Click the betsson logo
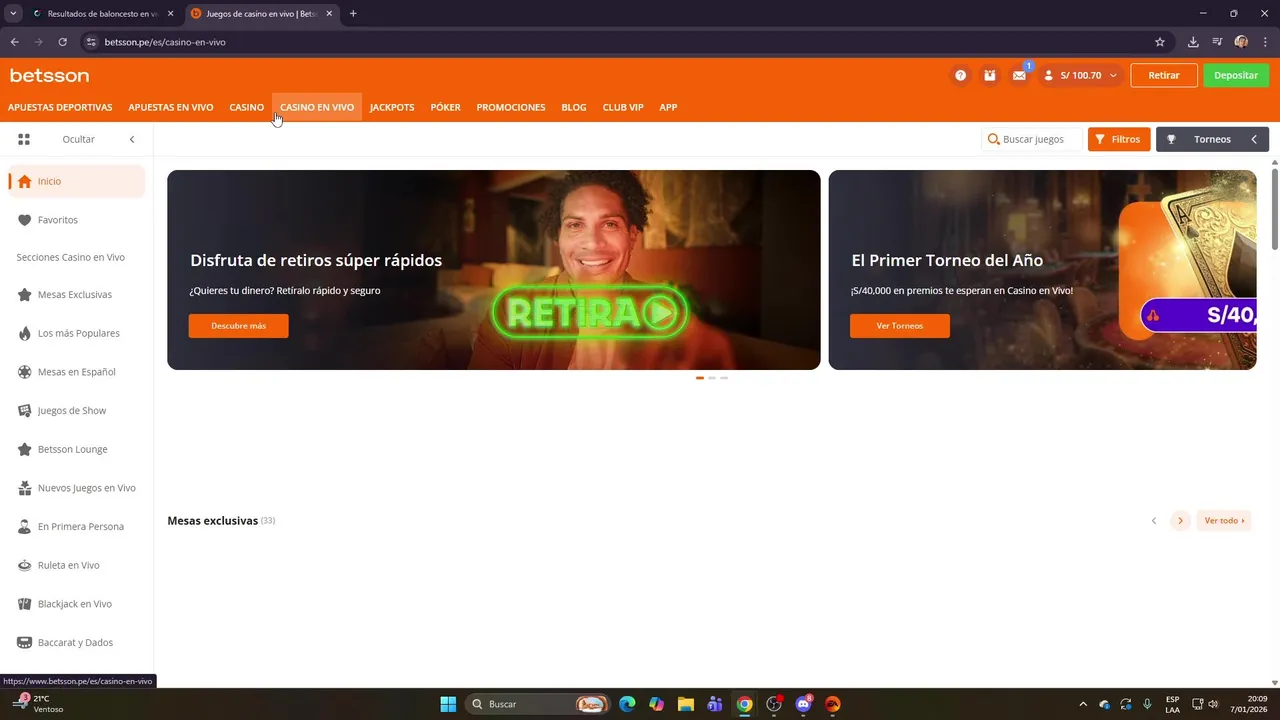Viewport: 1280px width, 720px height. coord(49,75)
